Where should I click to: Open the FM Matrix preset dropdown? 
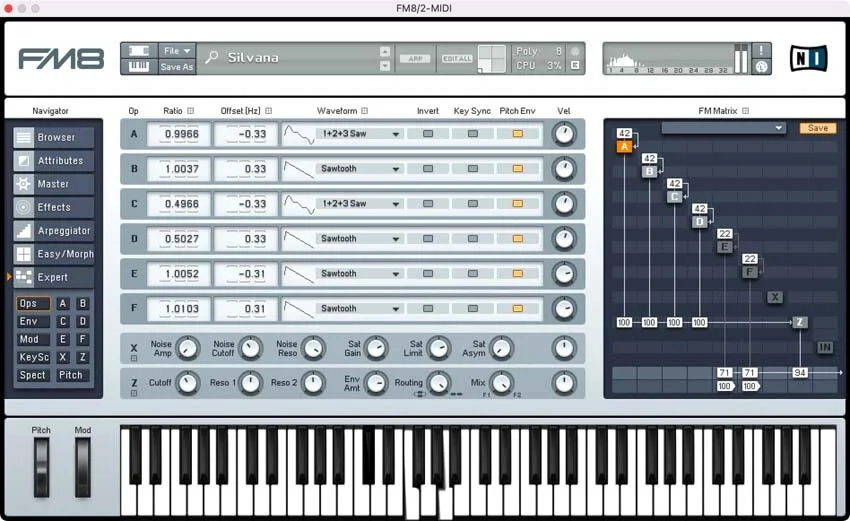(x=723, y=128)
